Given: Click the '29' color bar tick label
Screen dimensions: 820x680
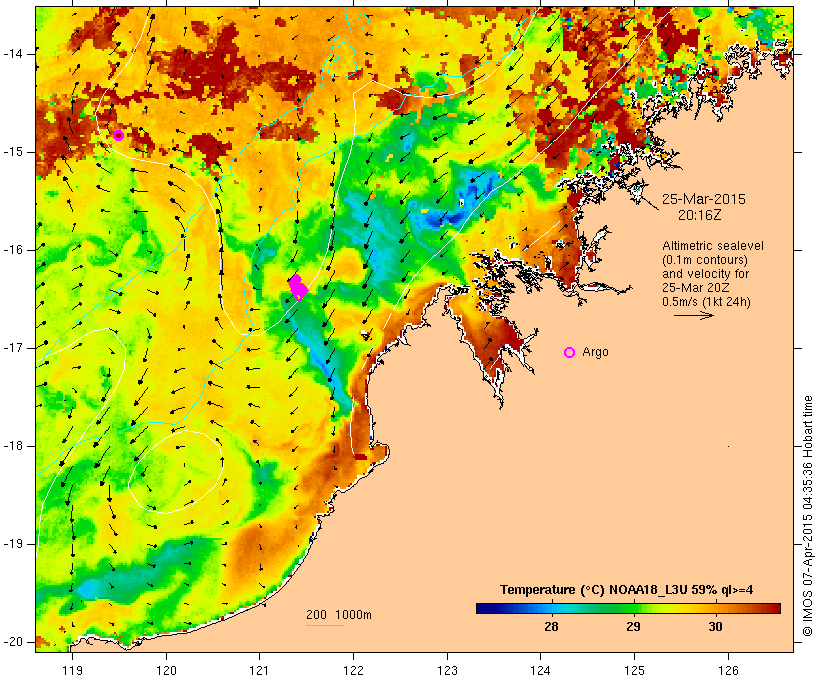Looking at the screenshot, I should pos(633,626).
